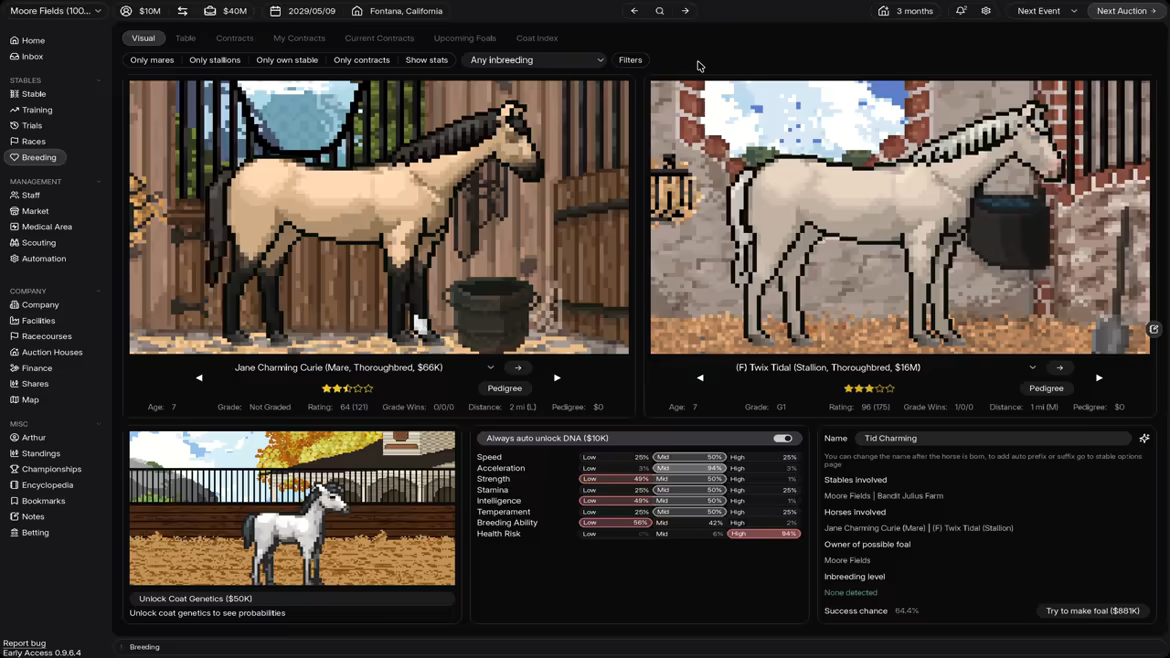Open the Filters button
The width and height of the screenshot is (1170, 658).
631,60
